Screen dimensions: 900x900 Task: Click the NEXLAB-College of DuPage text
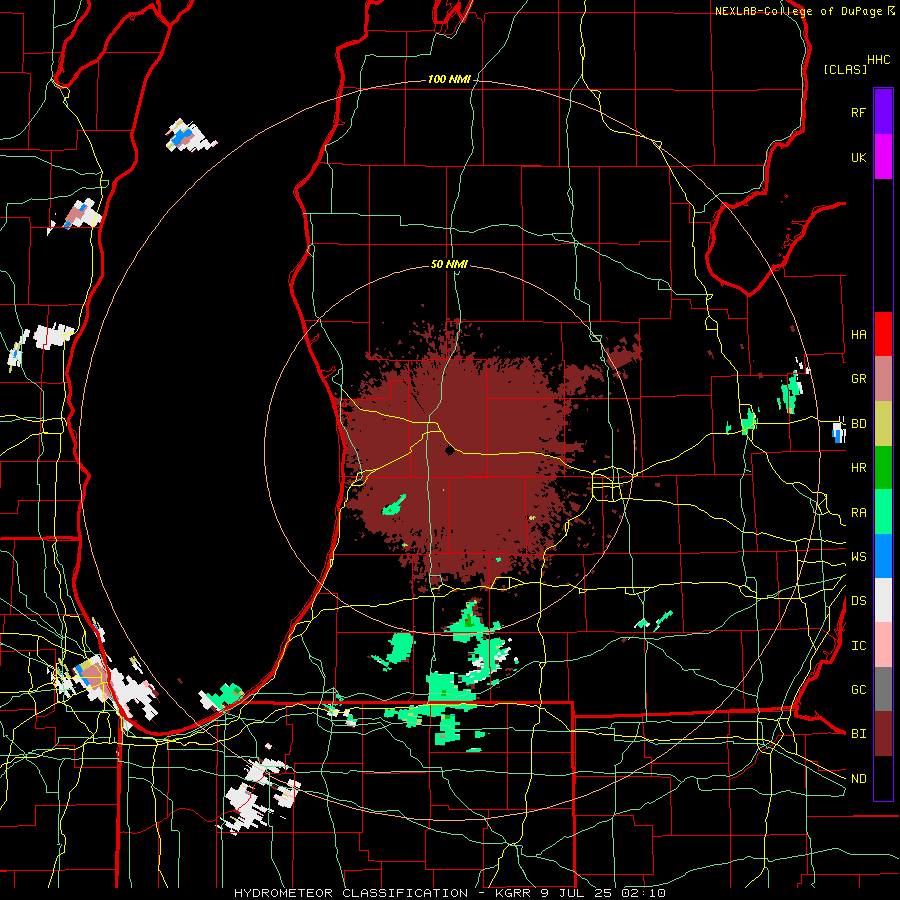point(798,11)
